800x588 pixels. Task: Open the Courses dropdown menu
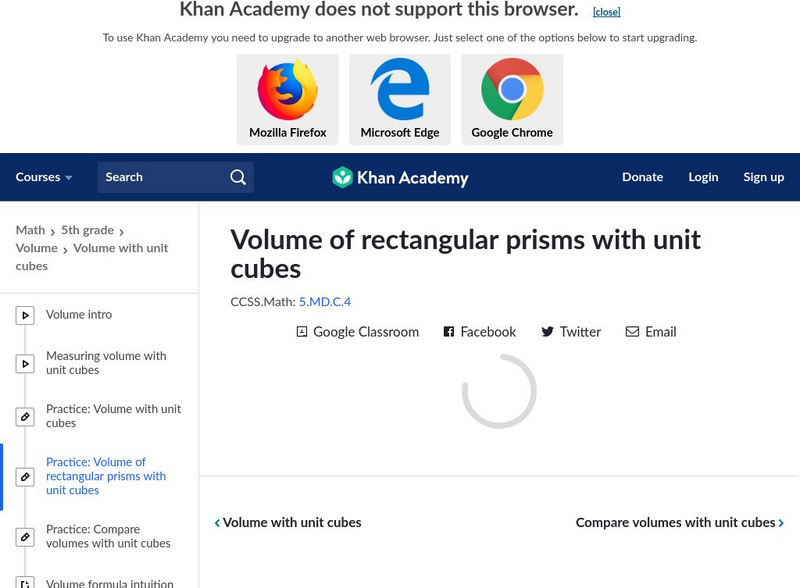[44, 177]
